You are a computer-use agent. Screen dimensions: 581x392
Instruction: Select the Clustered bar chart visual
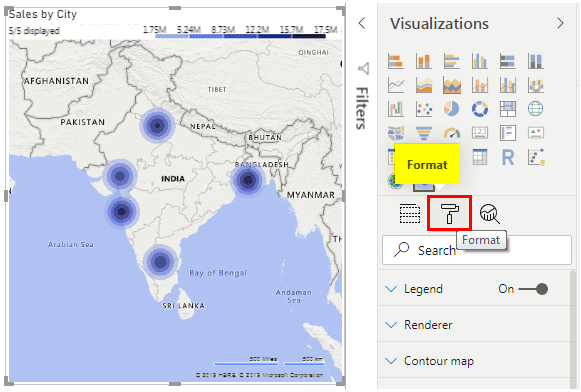click(x=452, y=61)
